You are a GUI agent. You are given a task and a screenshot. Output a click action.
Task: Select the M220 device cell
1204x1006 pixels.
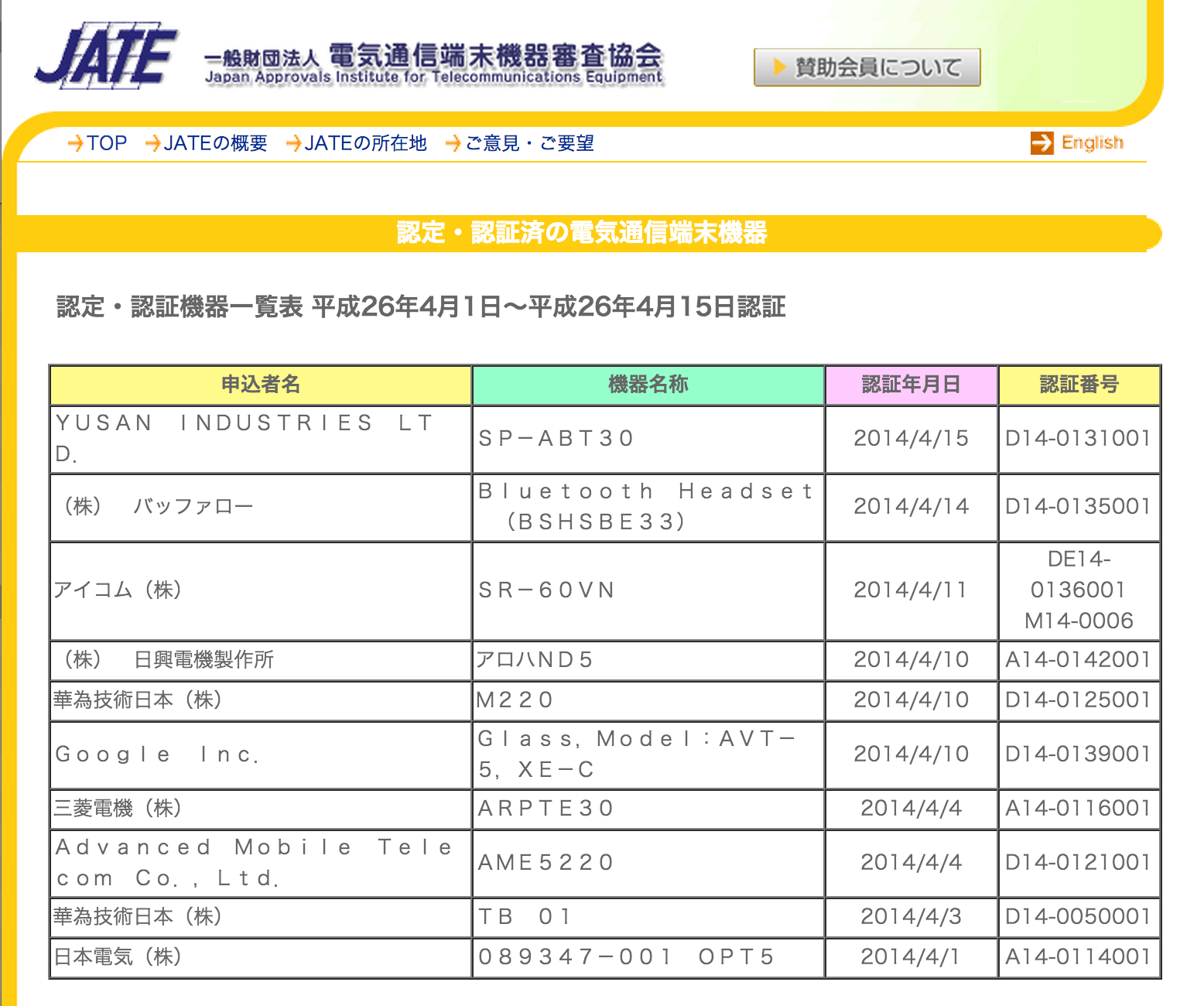648,700
